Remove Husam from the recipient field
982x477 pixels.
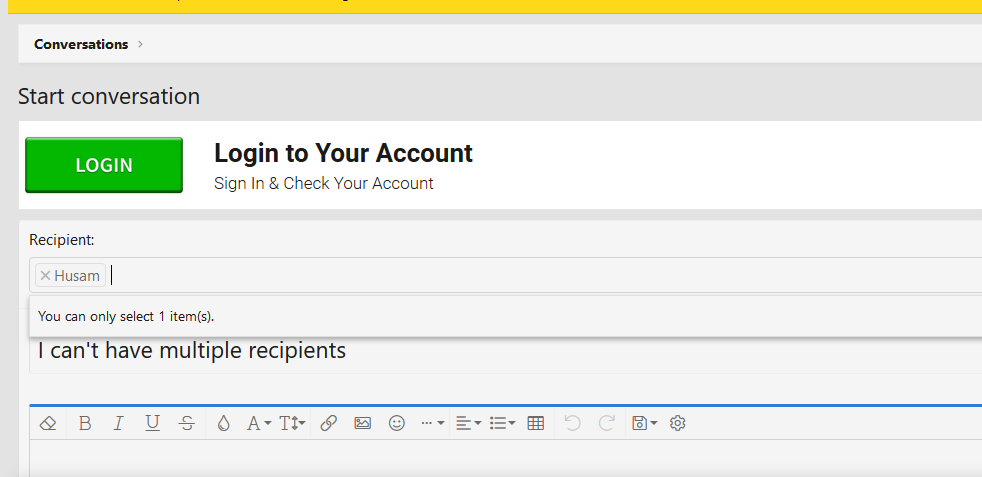click(x=45, y=276)
